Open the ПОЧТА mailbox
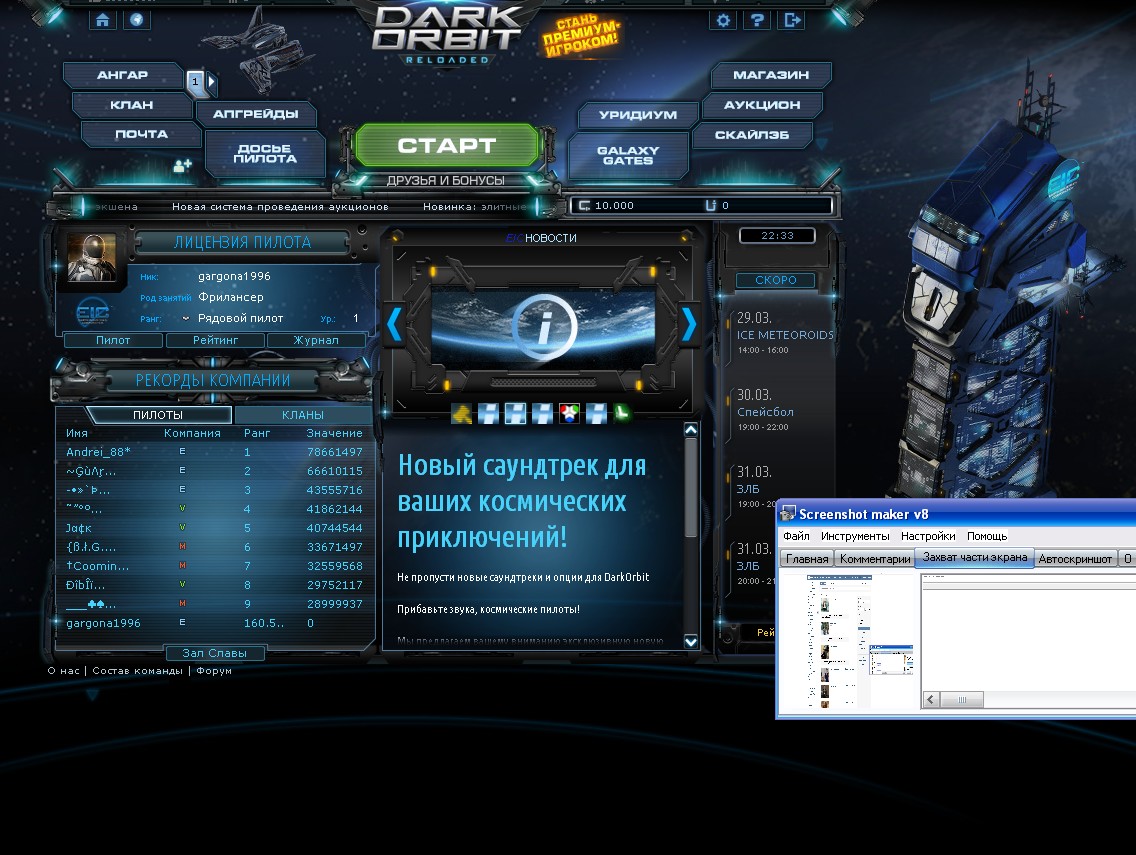The image size is (1136, 855). tap(141, 134)
